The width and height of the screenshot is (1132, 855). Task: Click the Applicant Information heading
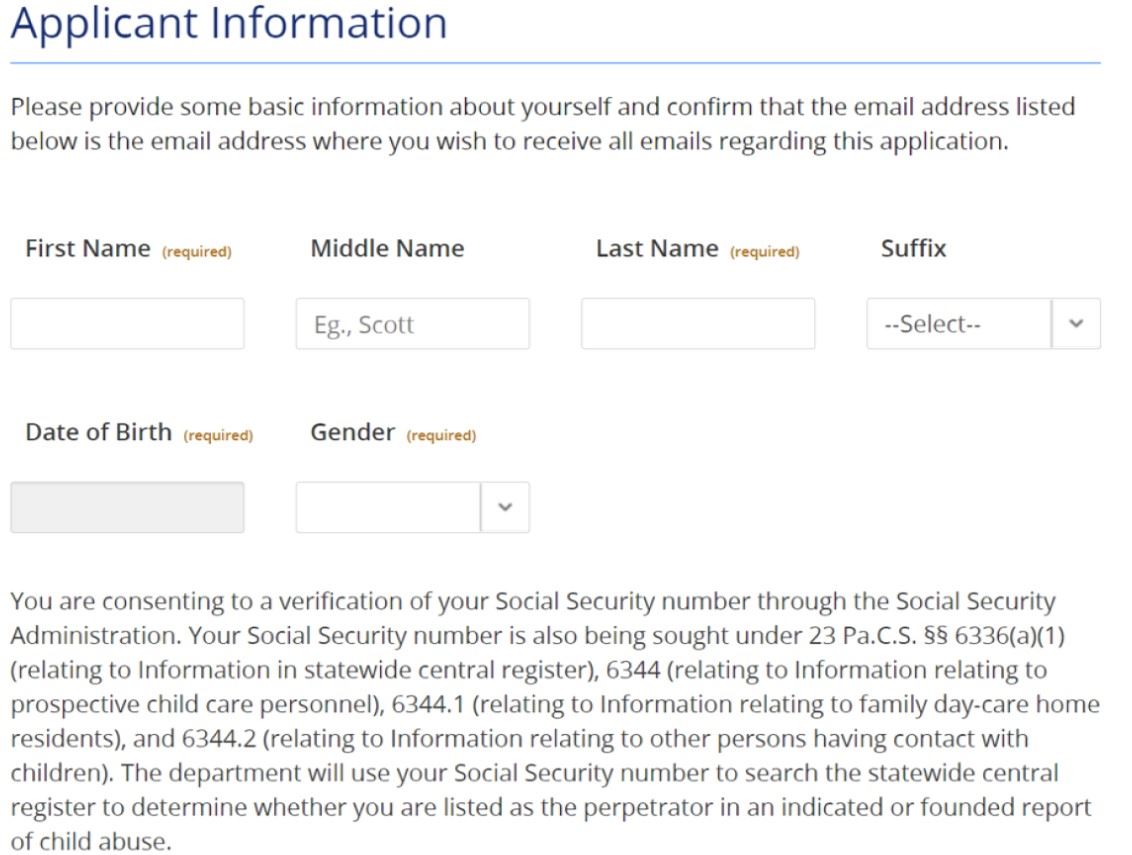[229, 23]
